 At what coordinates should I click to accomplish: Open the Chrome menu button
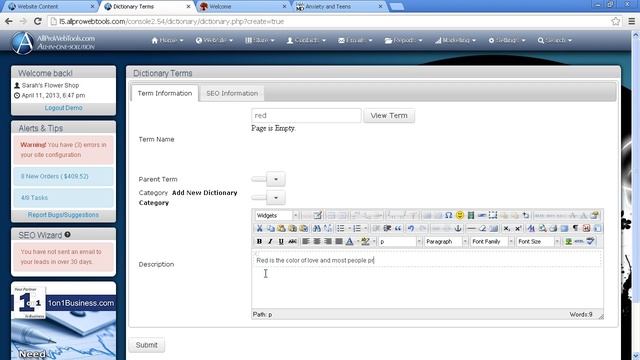(631, 21)
